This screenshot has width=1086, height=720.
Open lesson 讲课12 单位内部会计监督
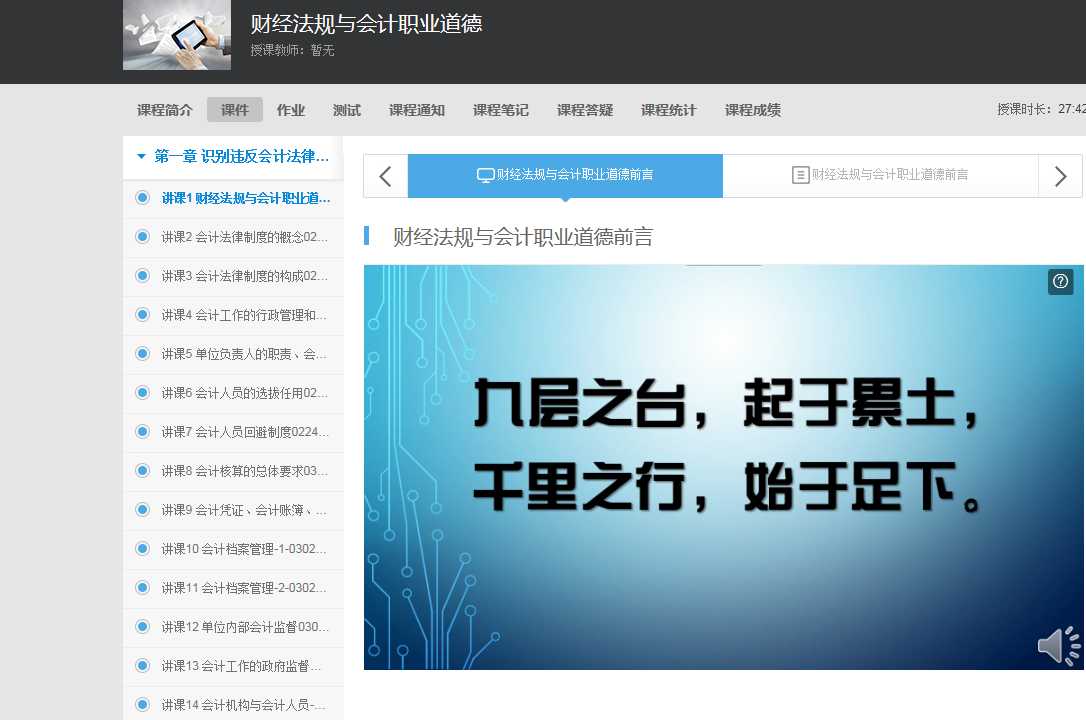pos(245,627)
